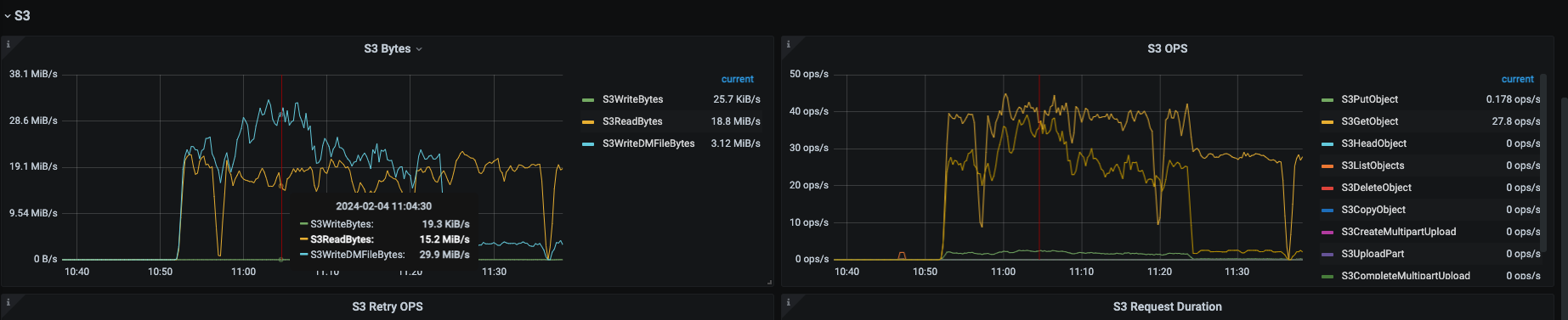The height and width of the screenshot is (320, 1568).
Task: Toggle S3CreateMultipartUpload series in legend
Action: point(1398,232)
